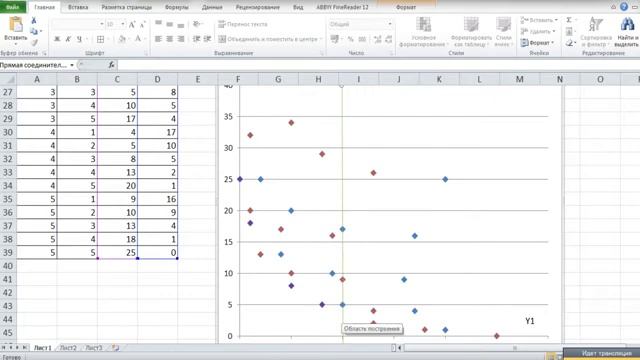Image resolution: width=640 pixels, height=360 pixels.
Task: Click the Paste clipboard icon
Action: (16, 24)
